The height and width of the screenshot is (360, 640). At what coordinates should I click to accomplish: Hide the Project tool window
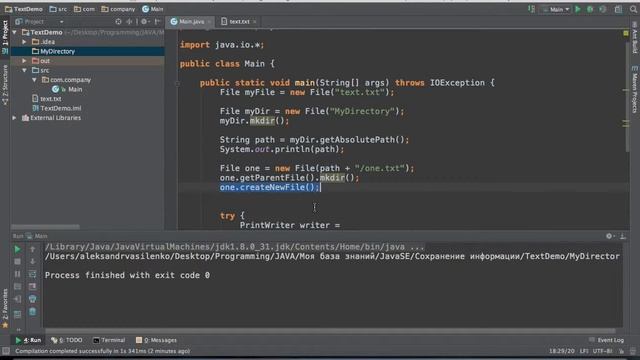(x=158, y=22)
